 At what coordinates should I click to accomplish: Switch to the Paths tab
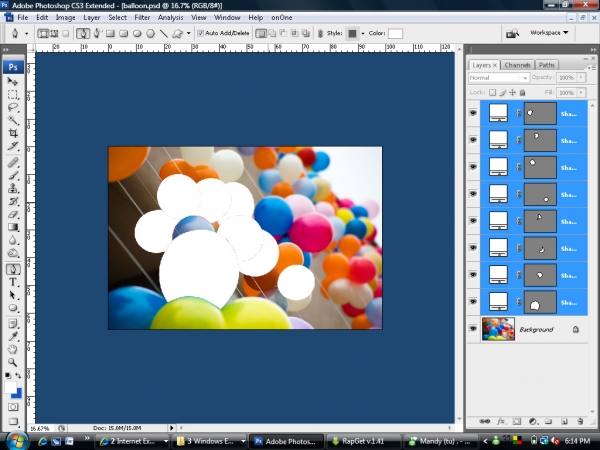coord(546,65)
